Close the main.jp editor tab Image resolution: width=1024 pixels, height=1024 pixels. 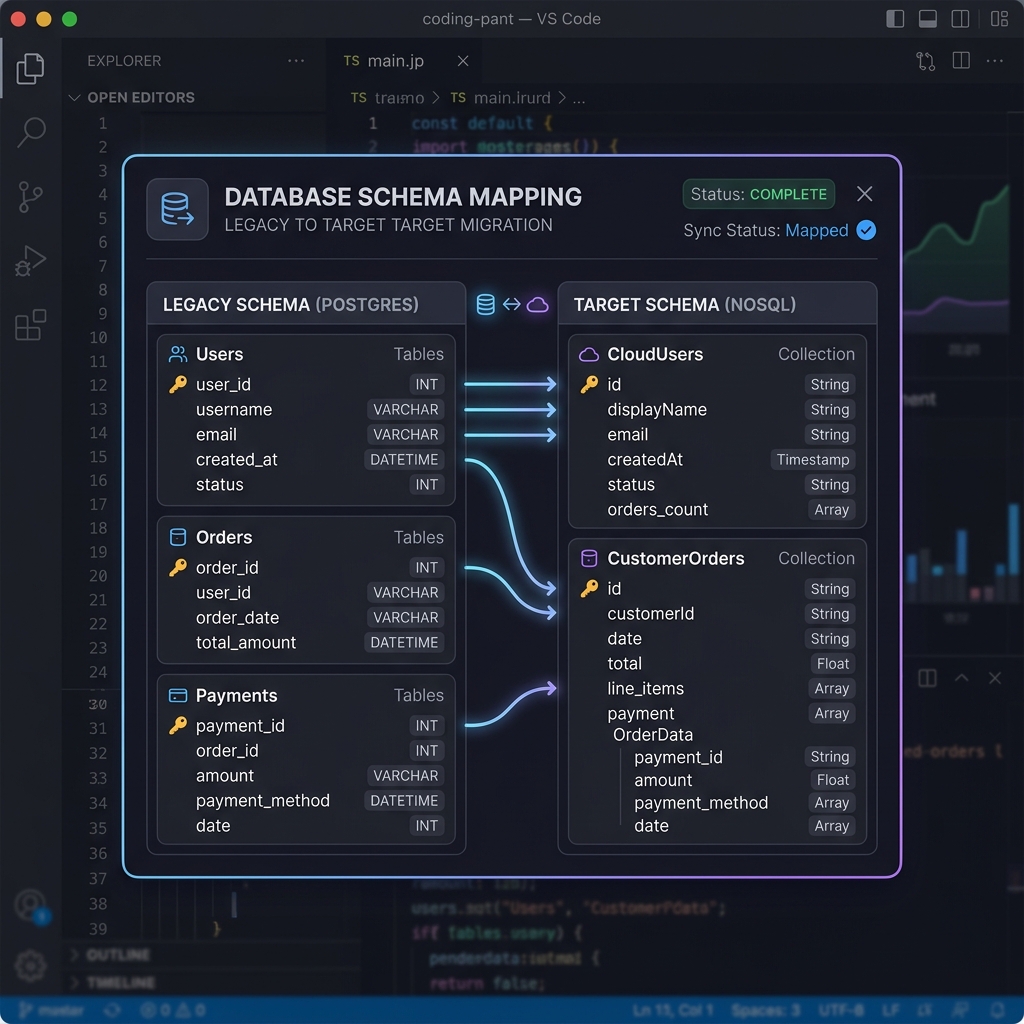[463, 61]
